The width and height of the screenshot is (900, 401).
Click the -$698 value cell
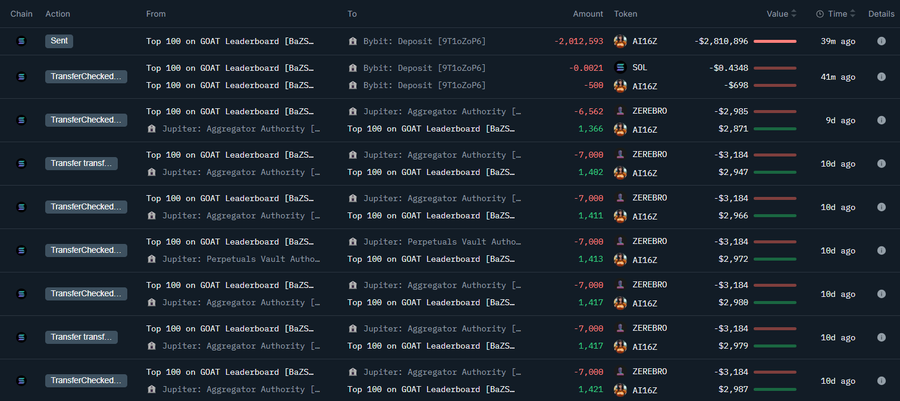click(x=735, y=85)
